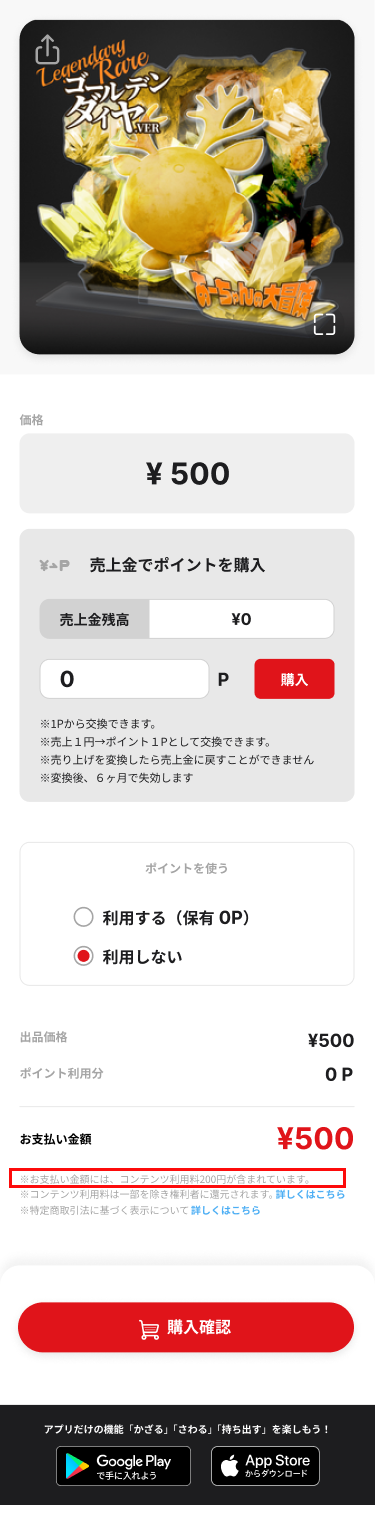Viewport: 375px width, 1530px height.
Task: Click the yen-to-point exchange icon
Action: point(55,565)
